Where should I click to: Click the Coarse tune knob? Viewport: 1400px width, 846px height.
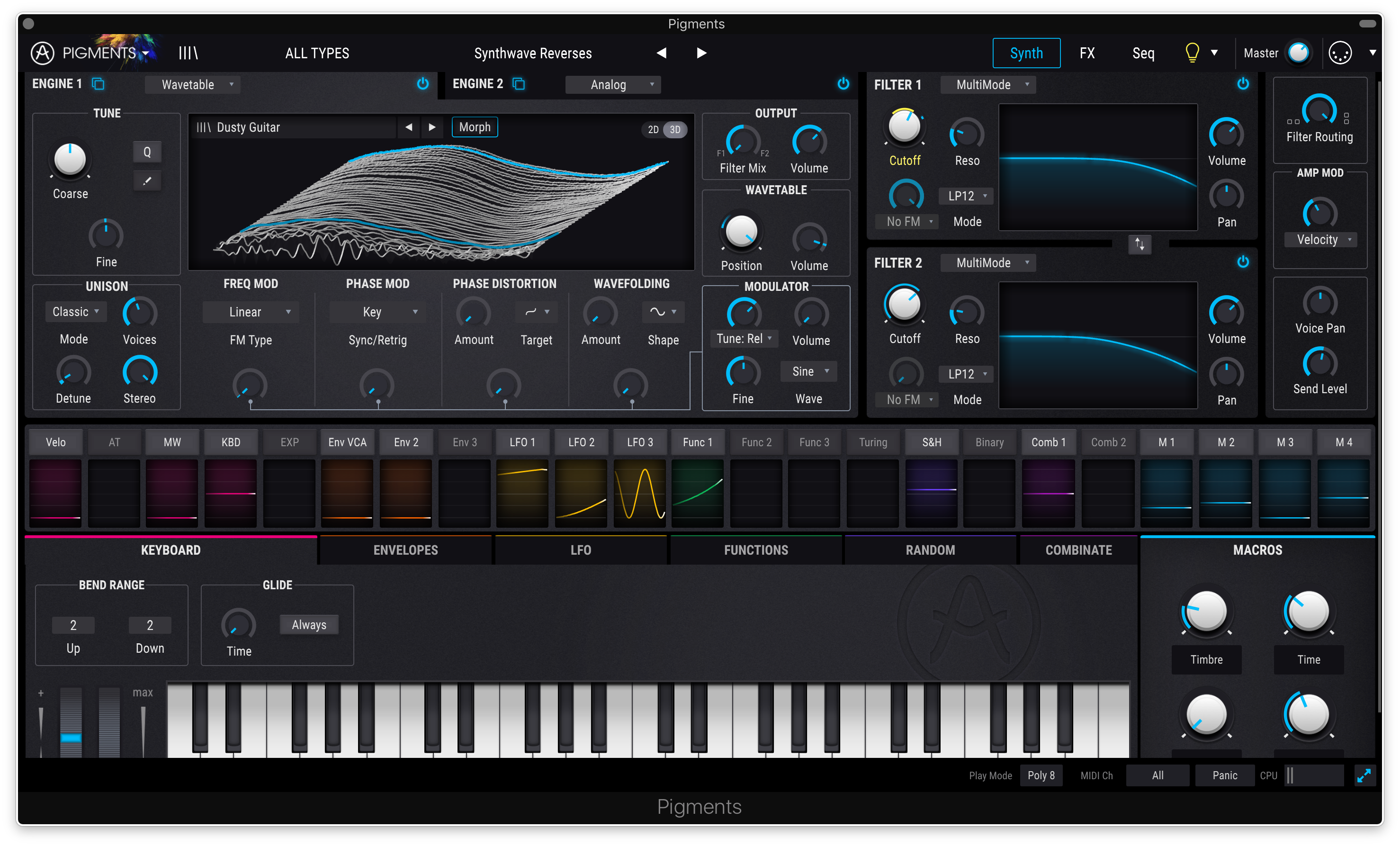point(70,160)
